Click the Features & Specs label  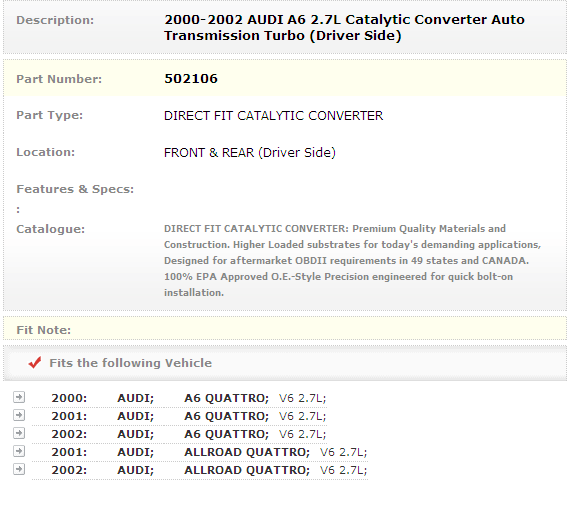75,189
